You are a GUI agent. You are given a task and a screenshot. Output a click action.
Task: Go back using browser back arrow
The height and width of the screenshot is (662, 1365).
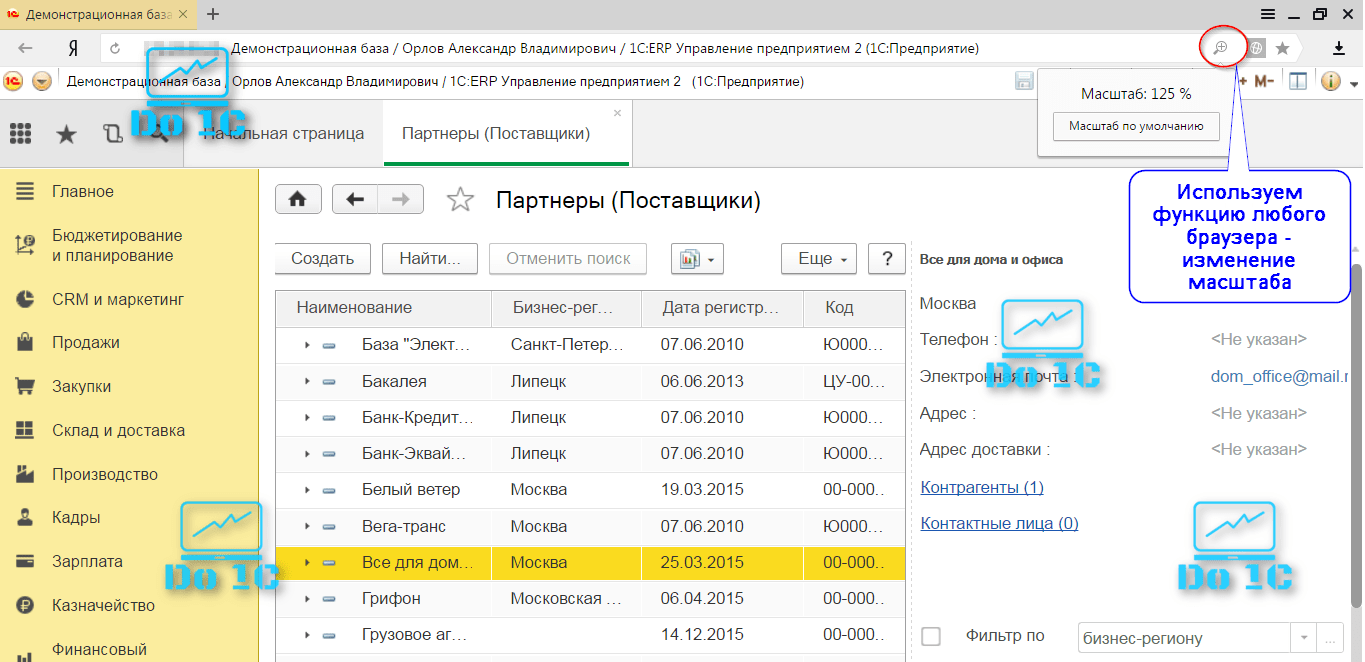[26, 48]
